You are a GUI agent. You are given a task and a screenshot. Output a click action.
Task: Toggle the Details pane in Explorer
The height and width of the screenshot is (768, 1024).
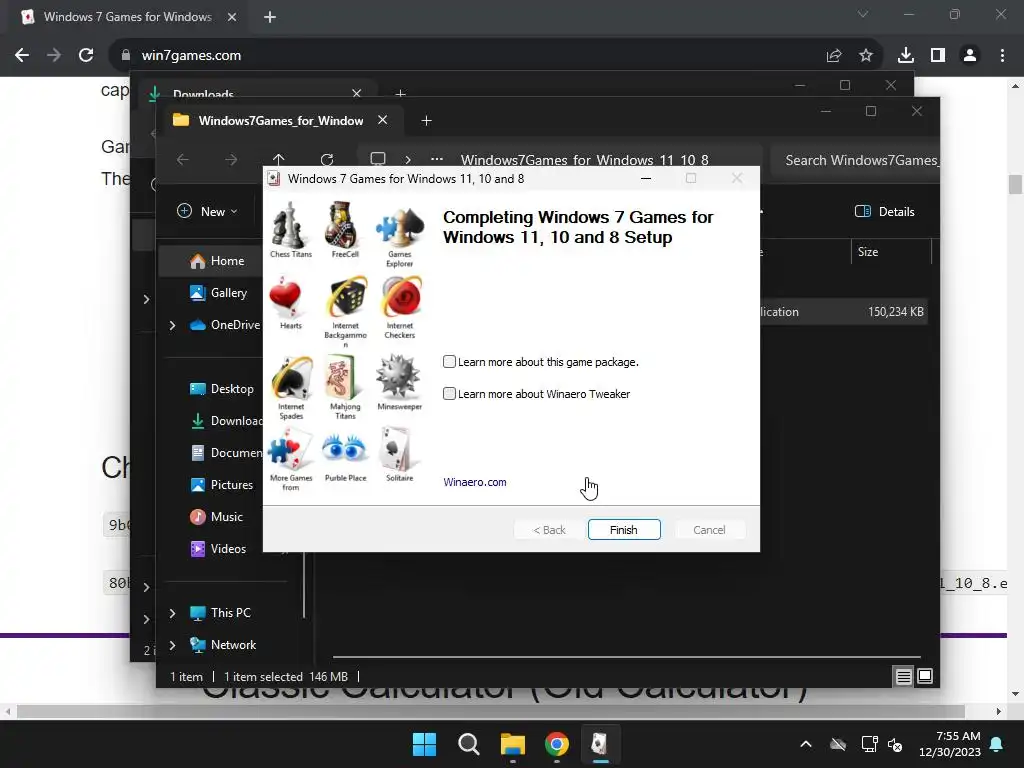[x=884, y=212]
